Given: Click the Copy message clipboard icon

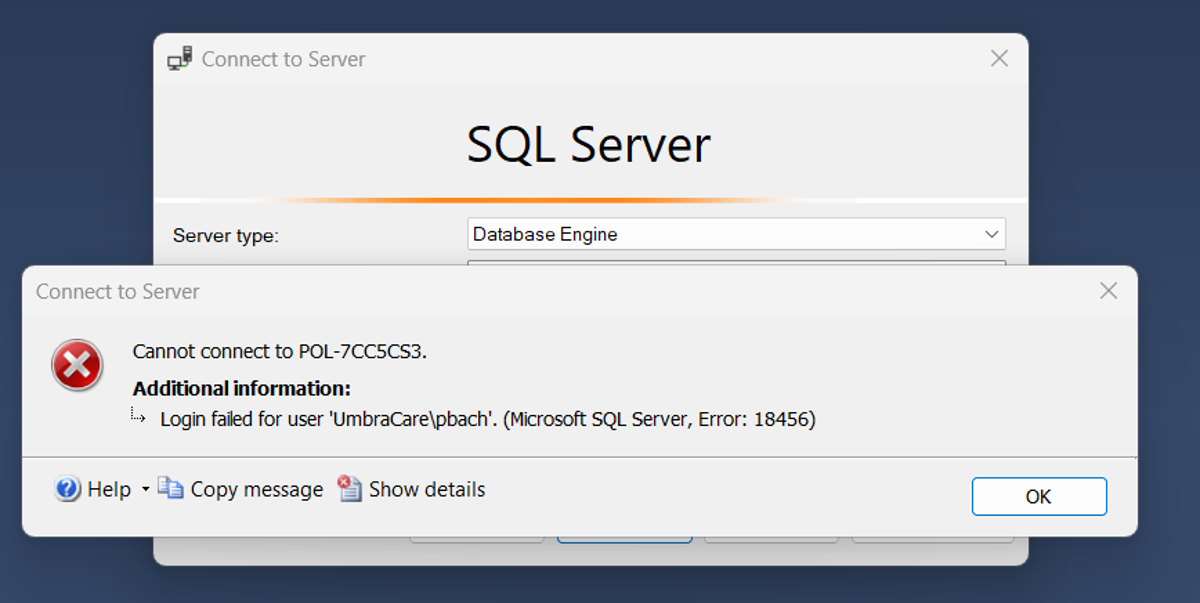Looking at the screenshot, I should (170, 489).
